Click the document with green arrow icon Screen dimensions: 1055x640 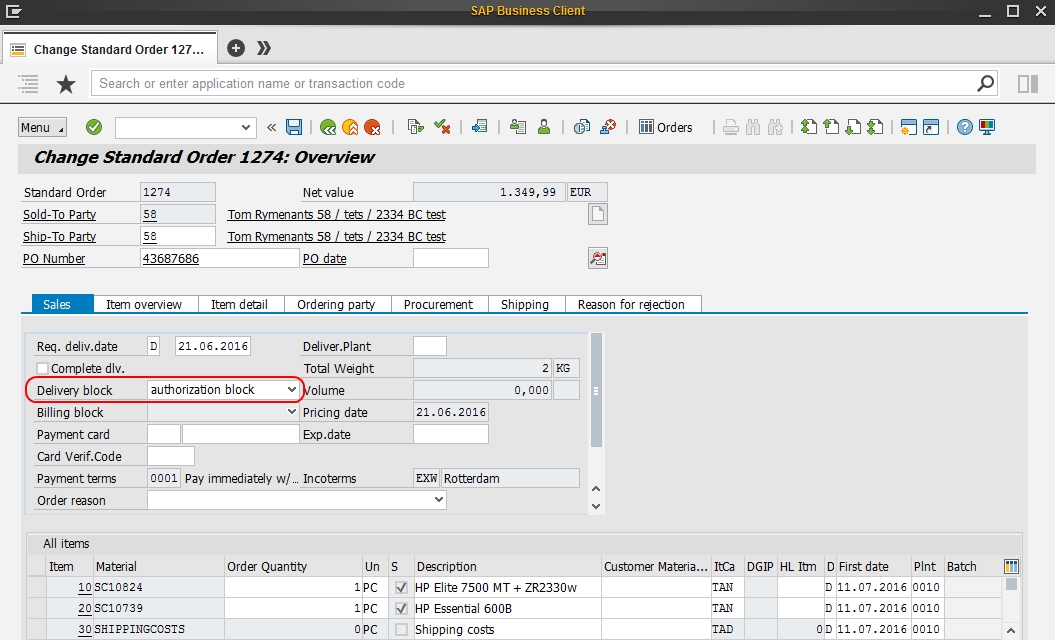pos(416,127)
